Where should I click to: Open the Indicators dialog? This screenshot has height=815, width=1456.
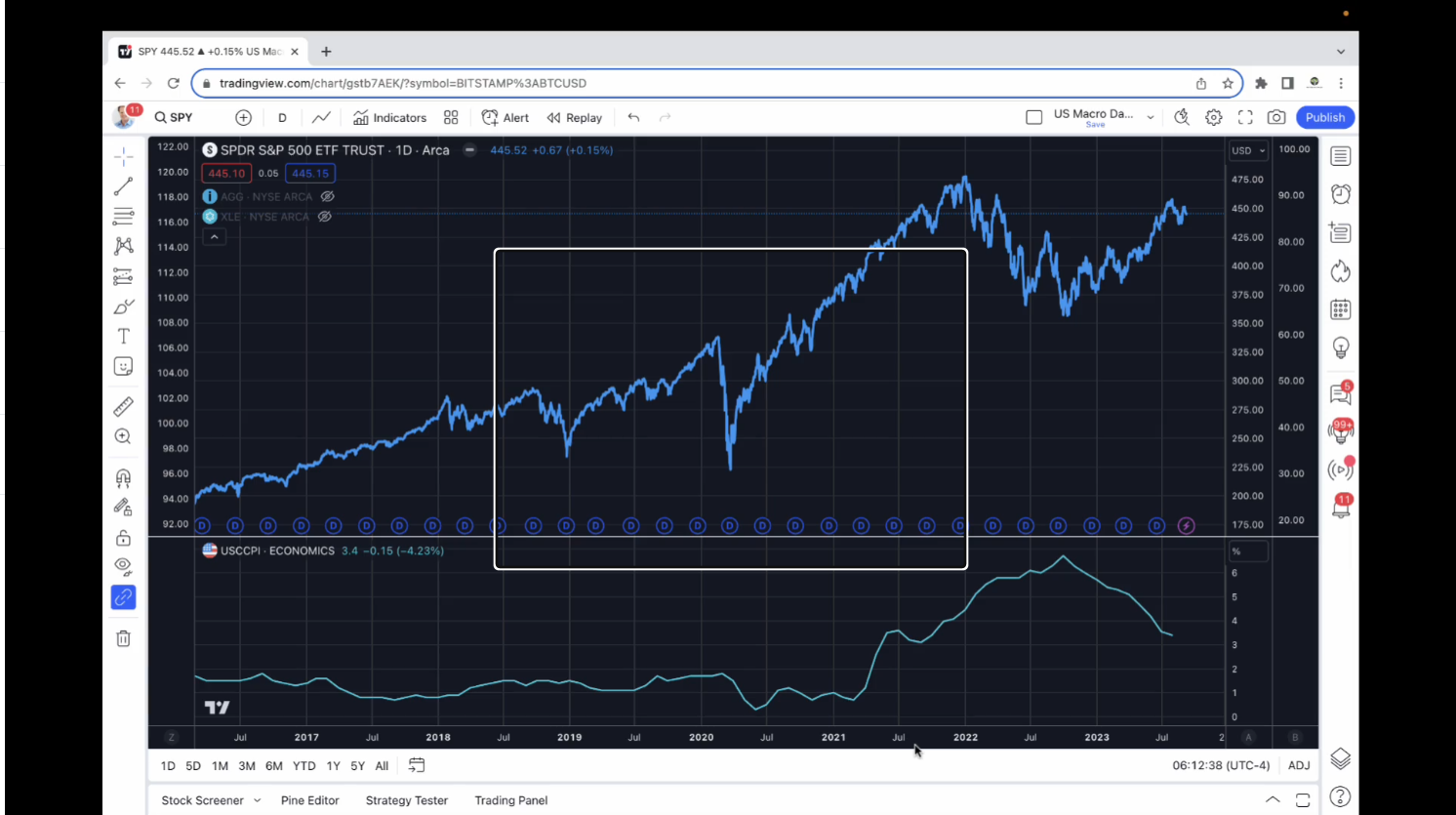(389, 117)
